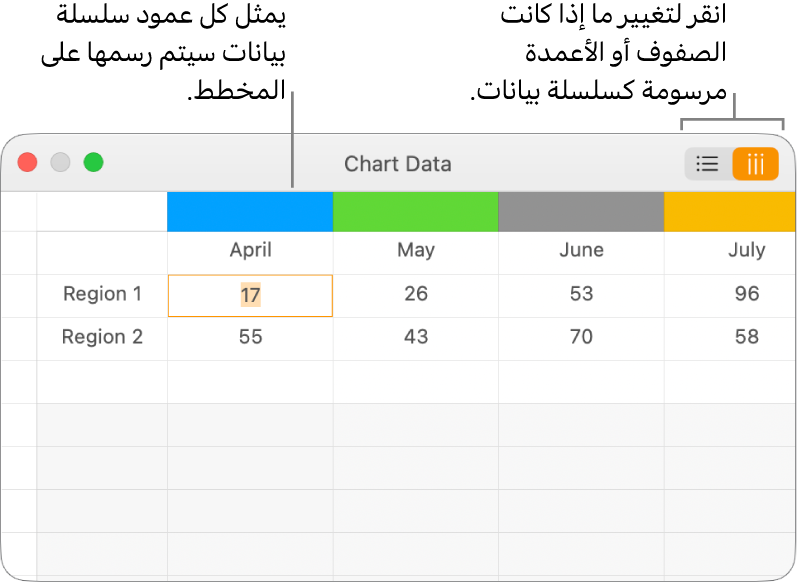Click the cell with value 70
798x582 pixels.
[x=581, y=337]
